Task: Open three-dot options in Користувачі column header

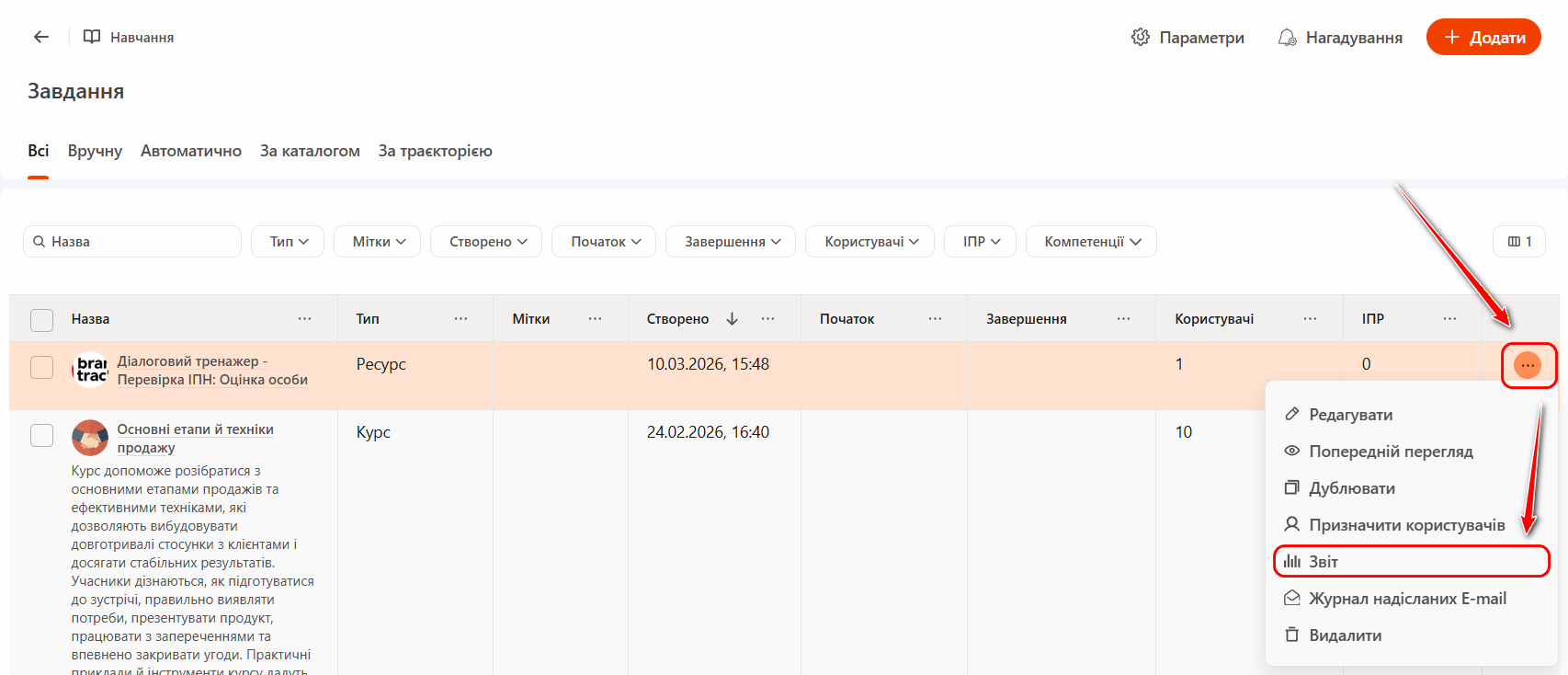Action: (1310, 319)
